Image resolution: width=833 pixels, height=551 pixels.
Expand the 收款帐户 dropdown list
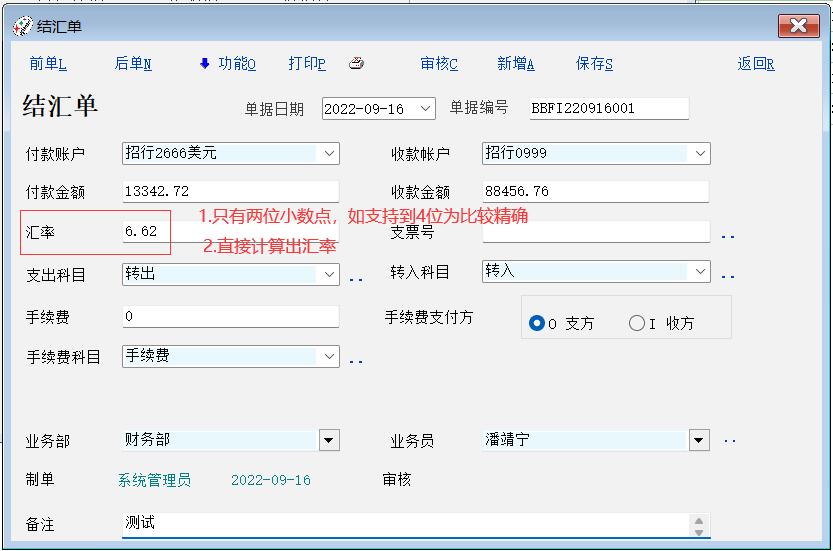(700, 154)
